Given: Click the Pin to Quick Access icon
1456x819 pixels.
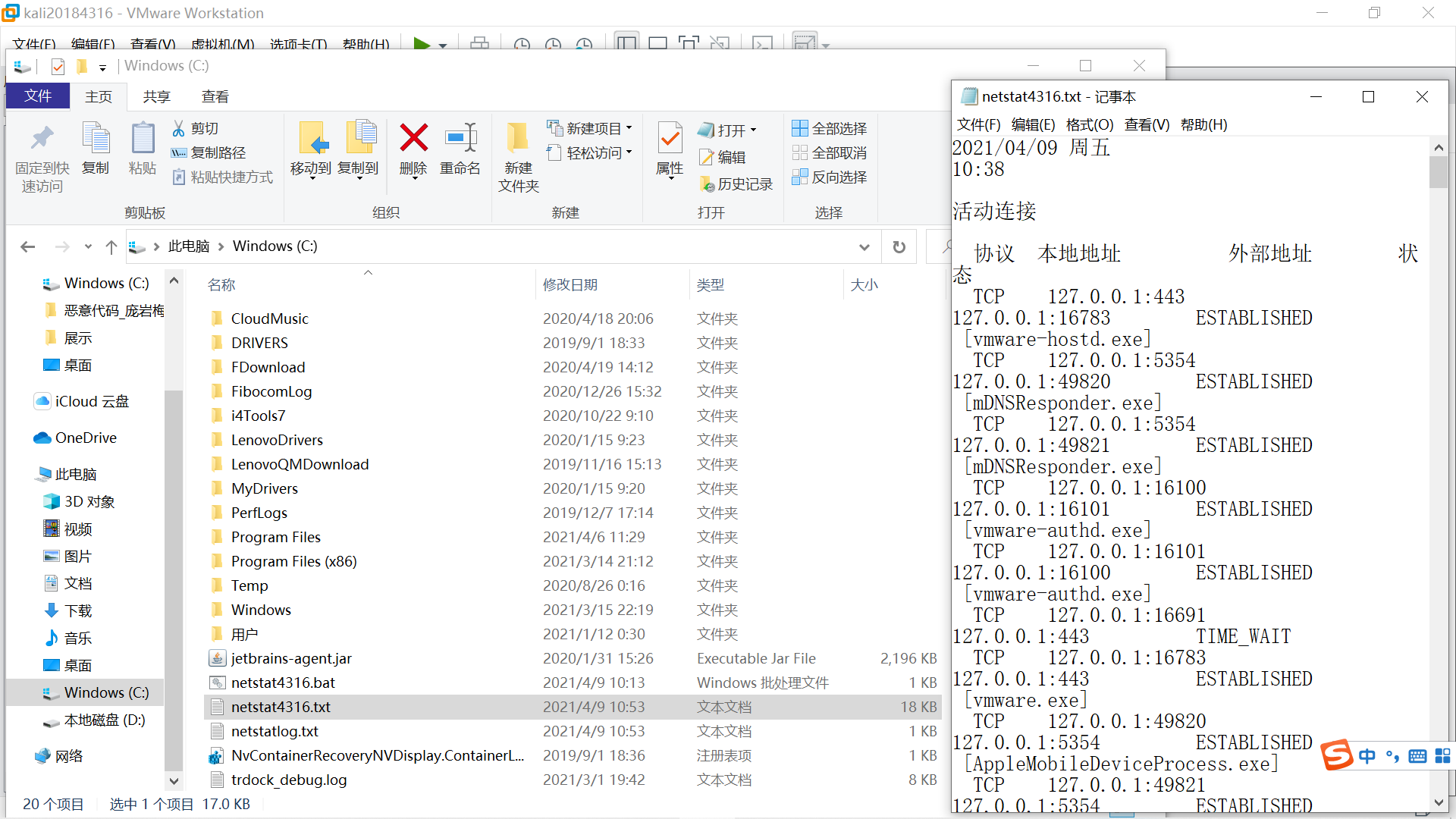Looking at the screenshot, I should click(42, 139).
